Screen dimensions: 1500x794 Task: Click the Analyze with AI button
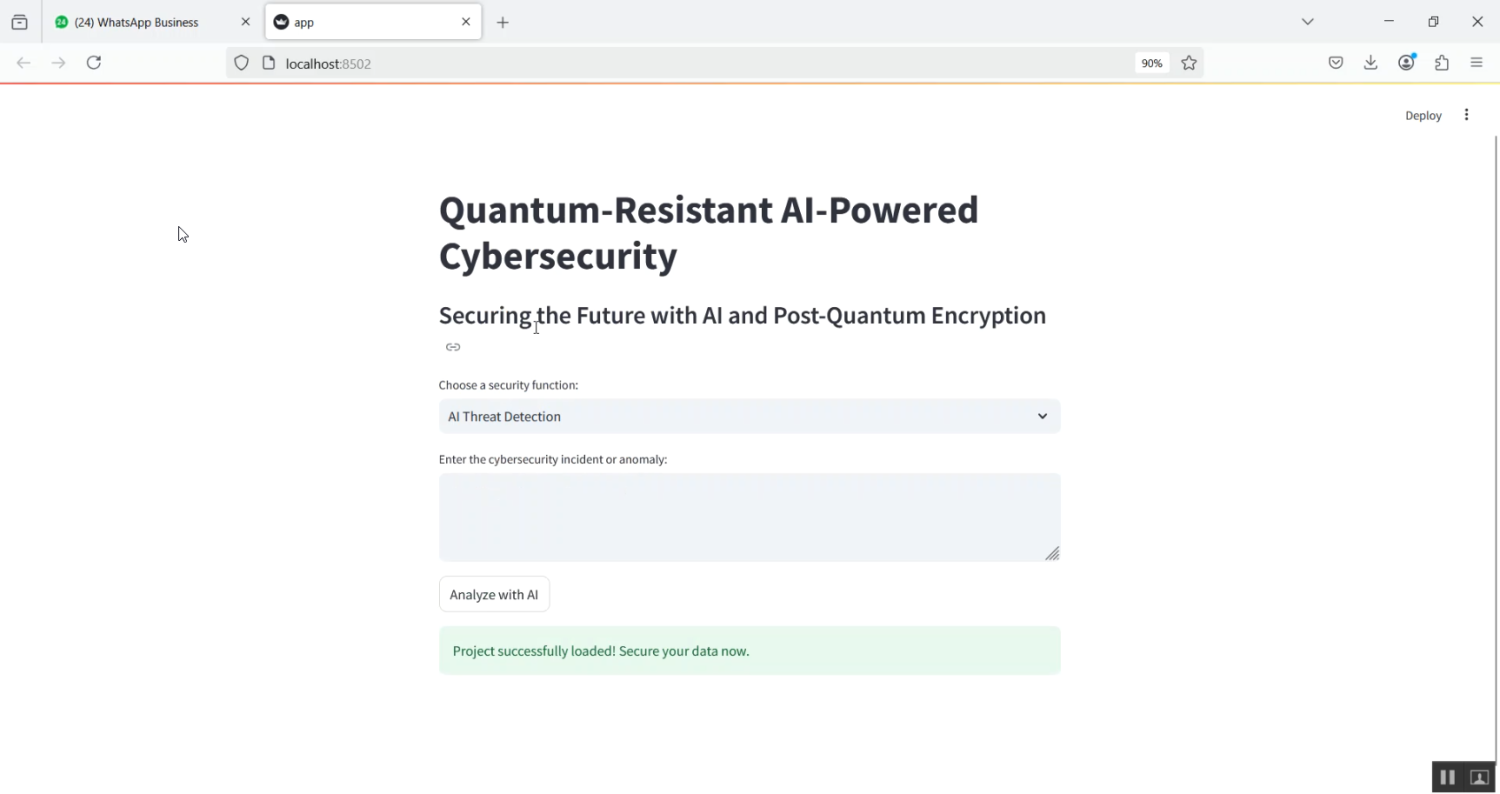point(494,593)
